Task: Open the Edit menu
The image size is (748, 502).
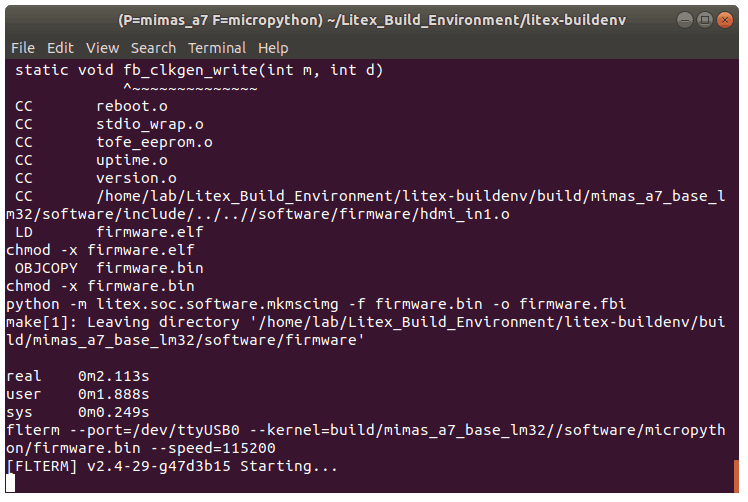Action: (x=60, y=47)
